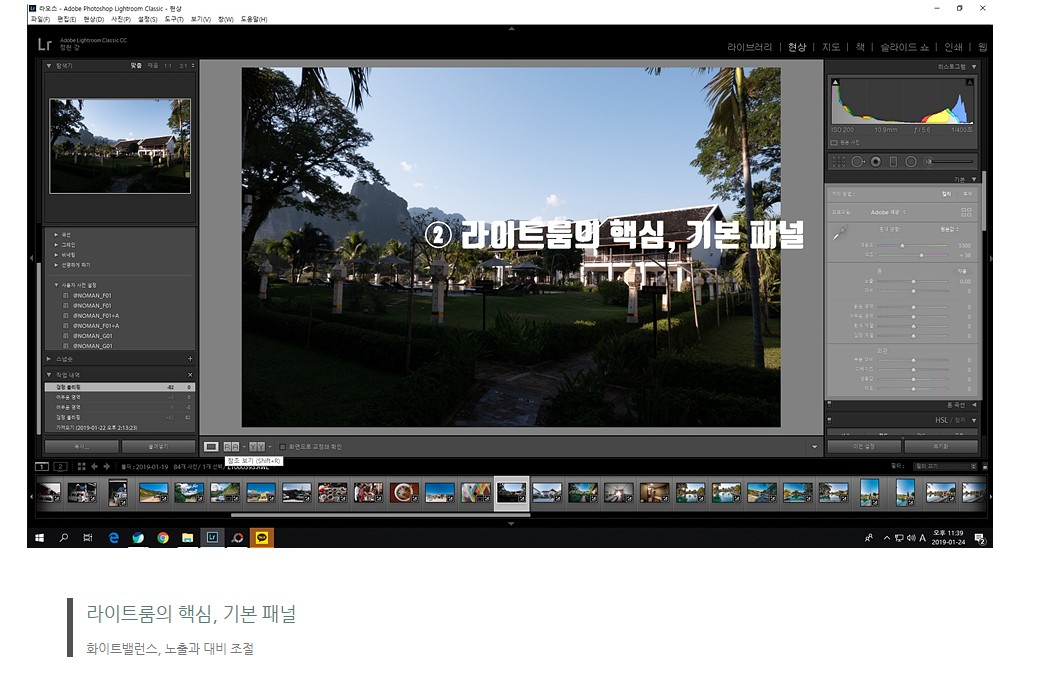Open the Windows Start menu
Viewport: 1037px width, 681px height.
tap(39, 538)
